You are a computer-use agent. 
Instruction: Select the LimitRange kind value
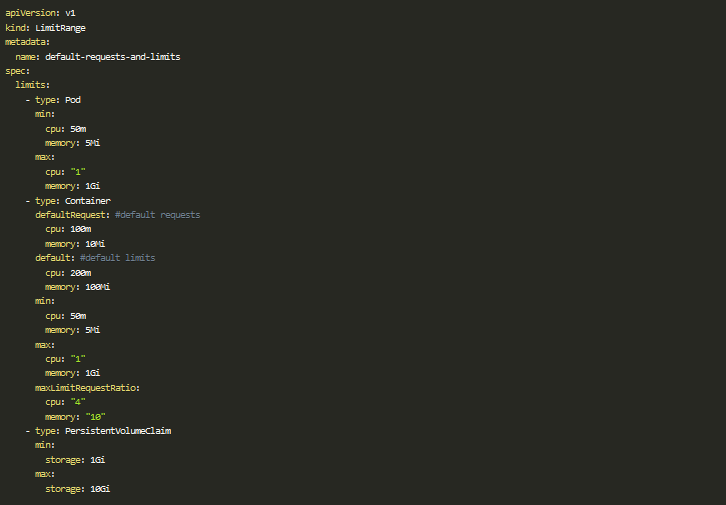pos(60,28)
